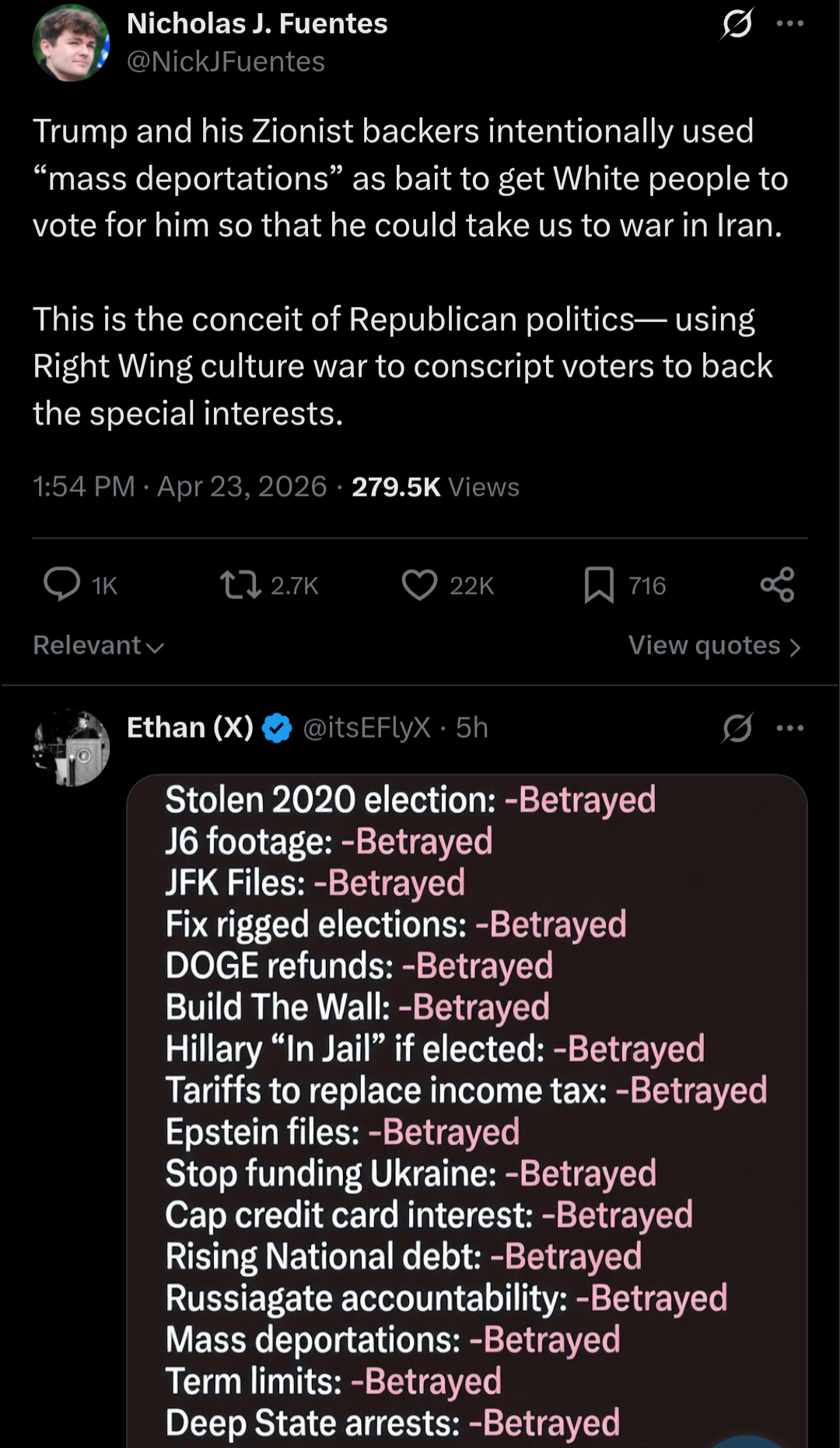Tap the @itsEFlyX handle
The image size is (840, 1448).
pos(366,728)
